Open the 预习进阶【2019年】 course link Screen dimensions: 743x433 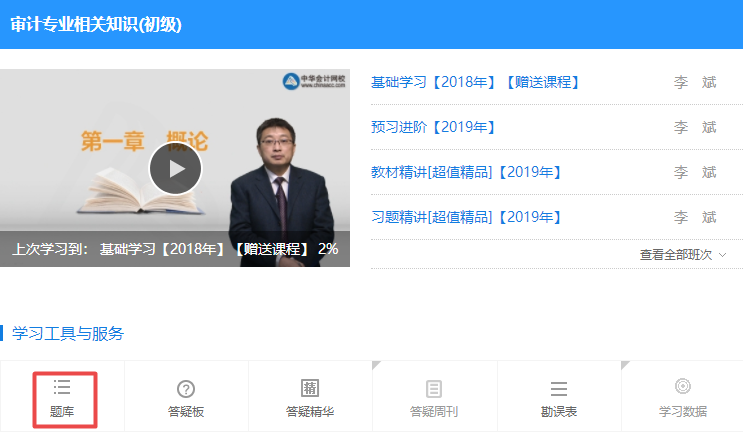433,127
